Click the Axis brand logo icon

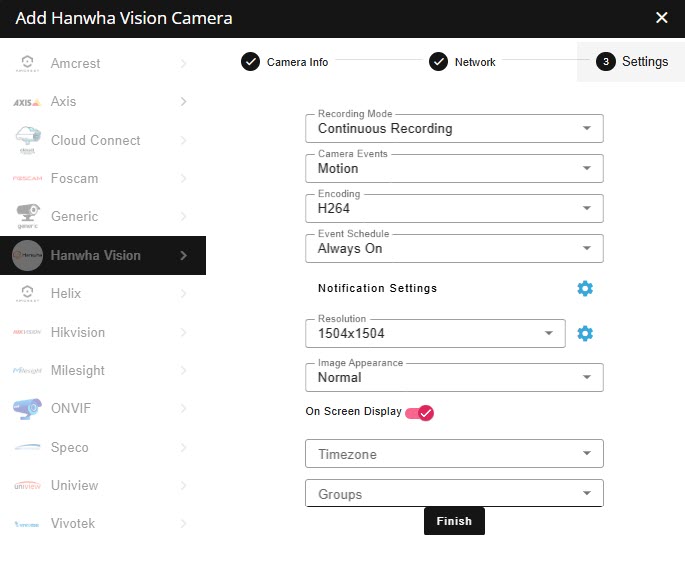coord(27,102)
